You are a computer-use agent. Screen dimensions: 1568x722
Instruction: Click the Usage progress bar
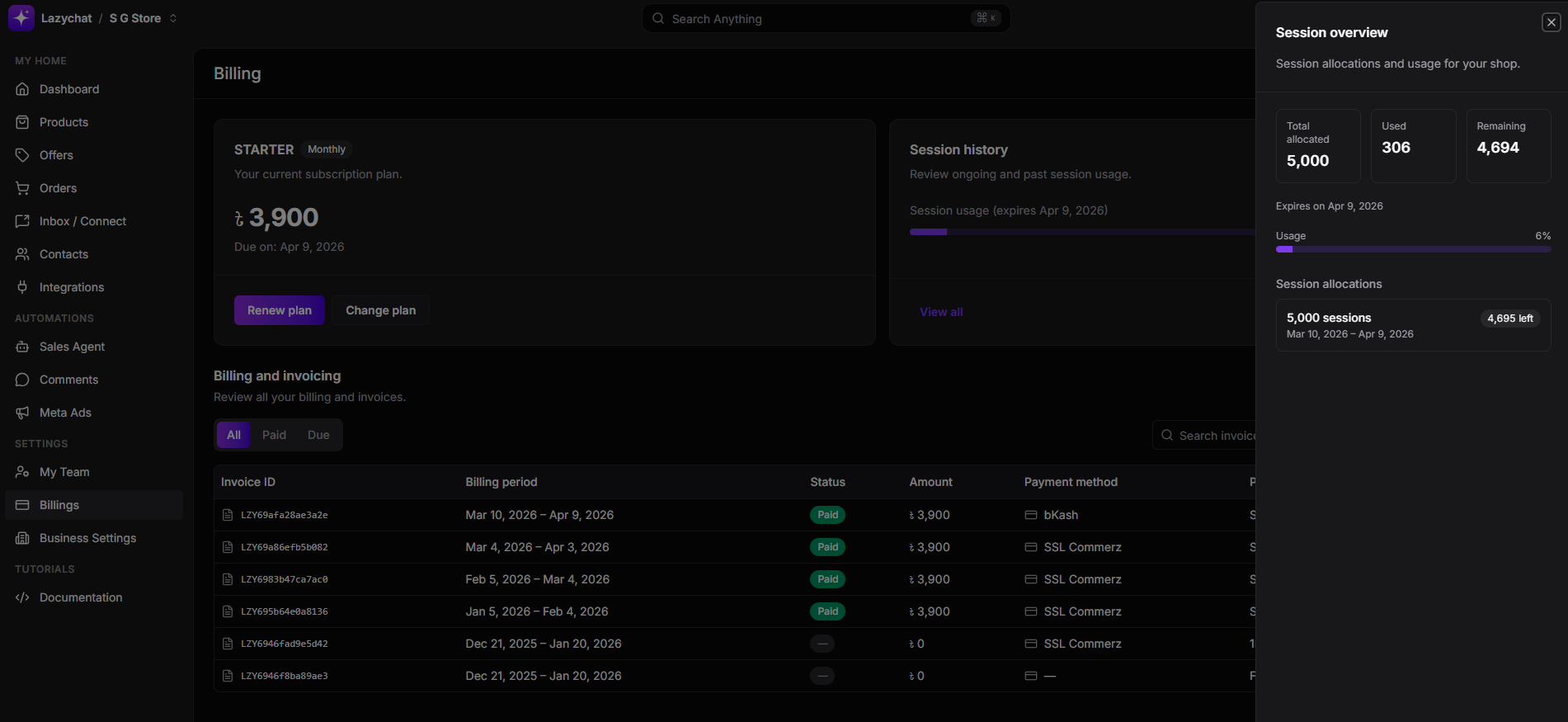pos(1412,249)
